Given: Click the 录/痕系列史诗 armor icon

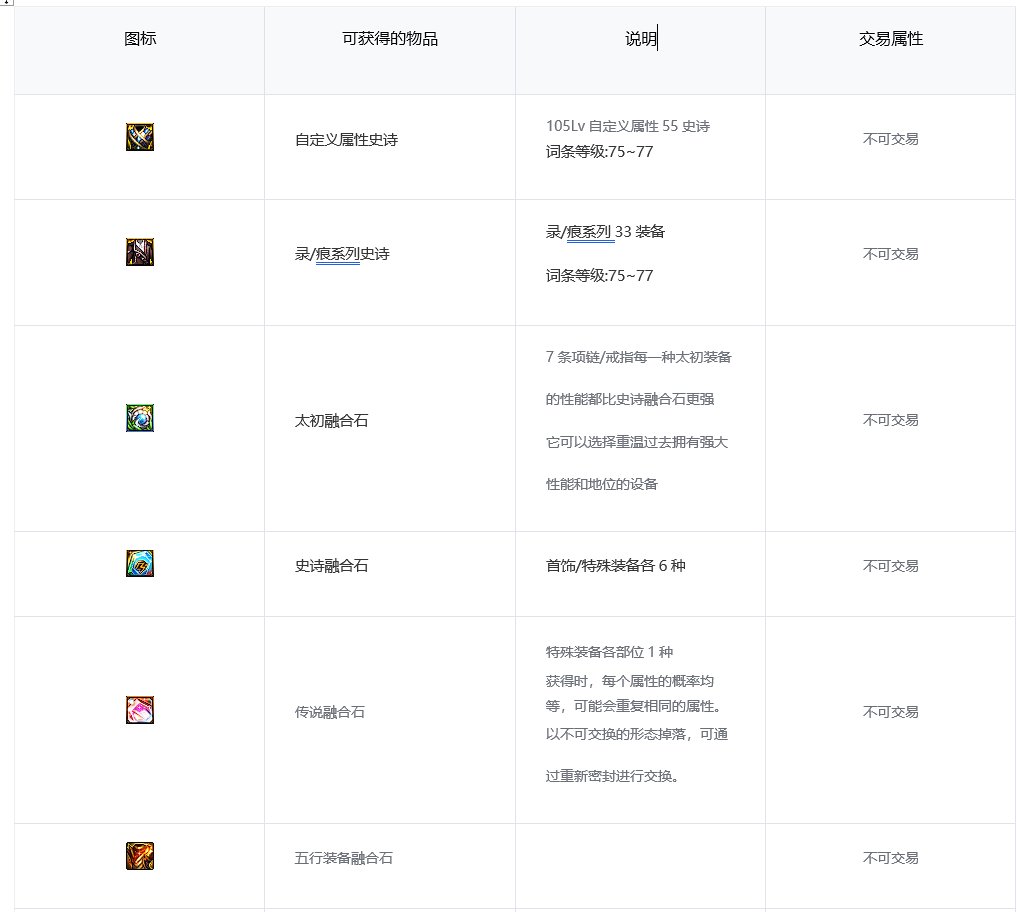Looking at the screenshot, I should point(140,252).
